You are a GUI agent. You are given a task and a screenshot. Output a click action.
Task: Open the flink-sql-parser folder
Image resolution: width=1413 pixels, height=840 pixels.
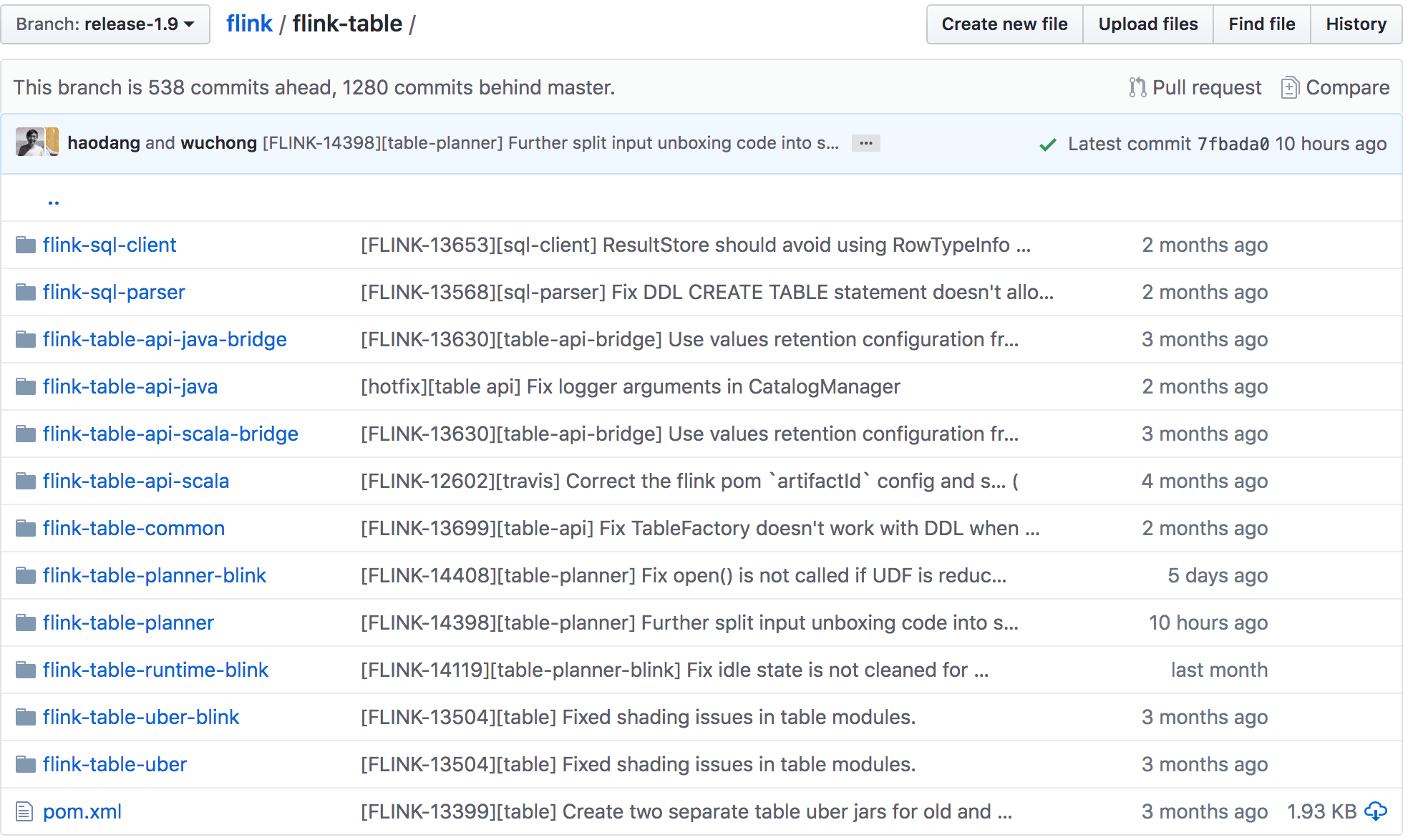point(114,292)
